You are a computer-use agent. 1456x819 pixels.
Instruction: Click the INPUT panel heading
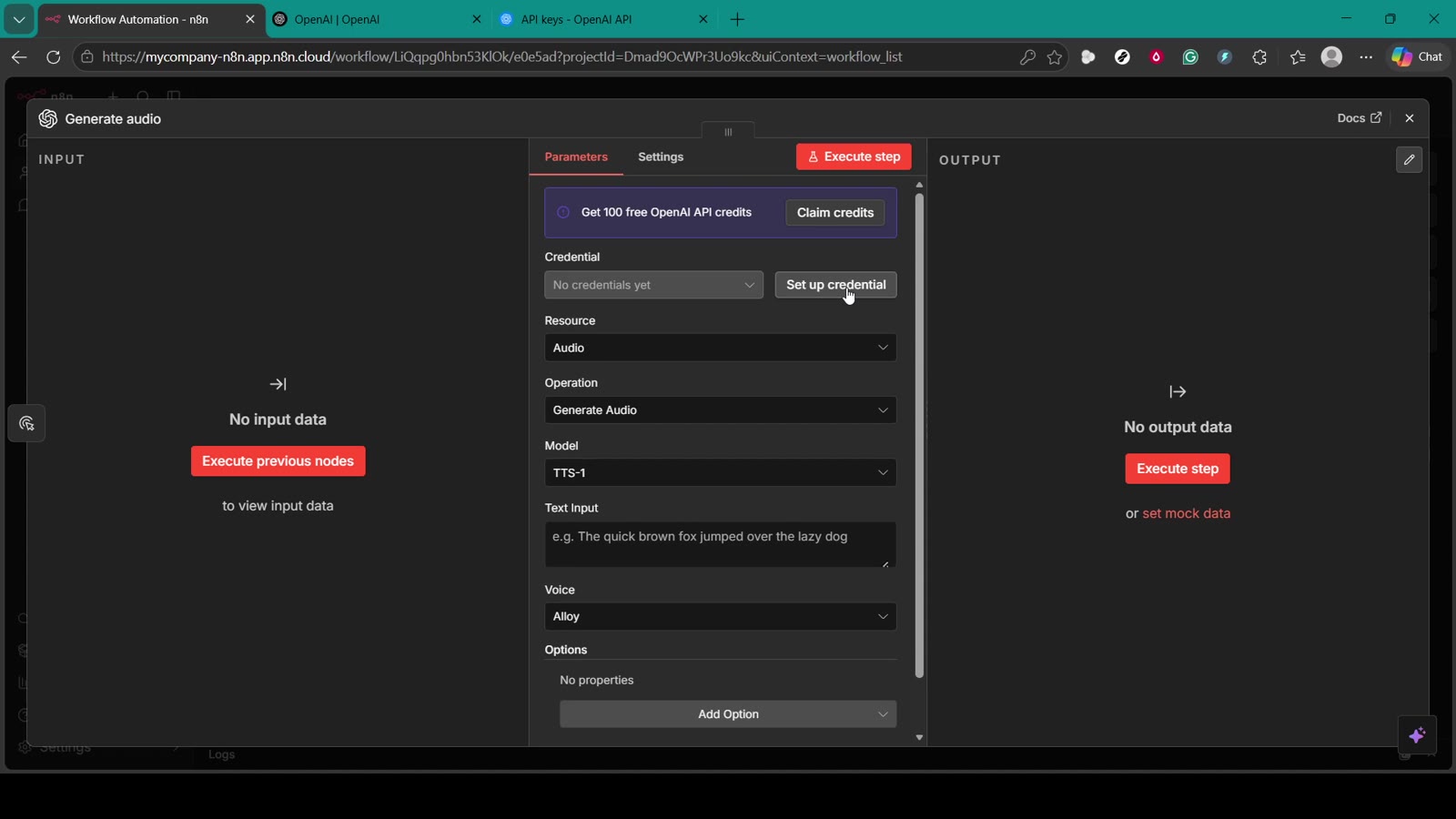(62, 159)
